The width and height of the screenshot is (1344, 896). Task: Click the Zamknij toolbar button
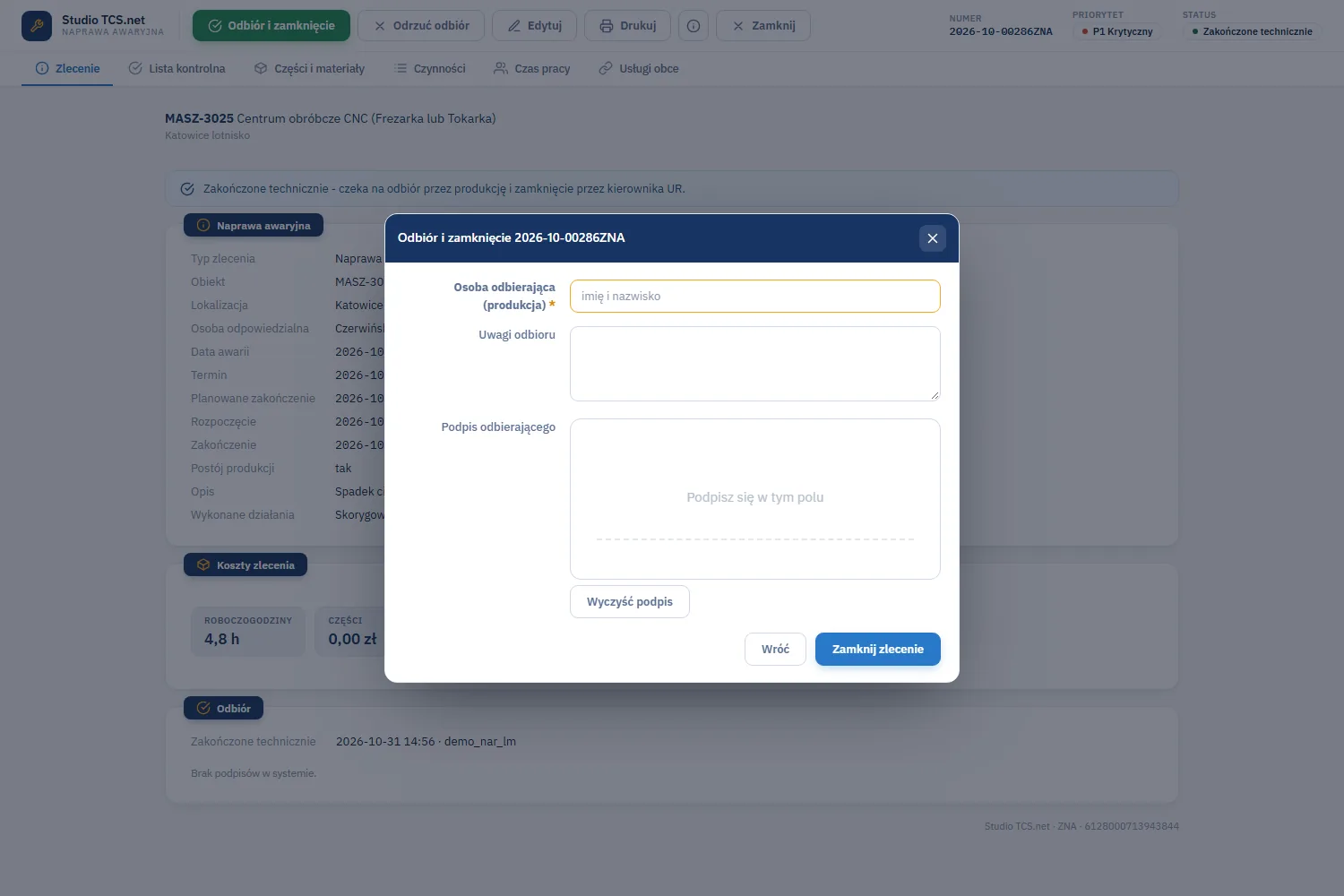coord(763,26)
